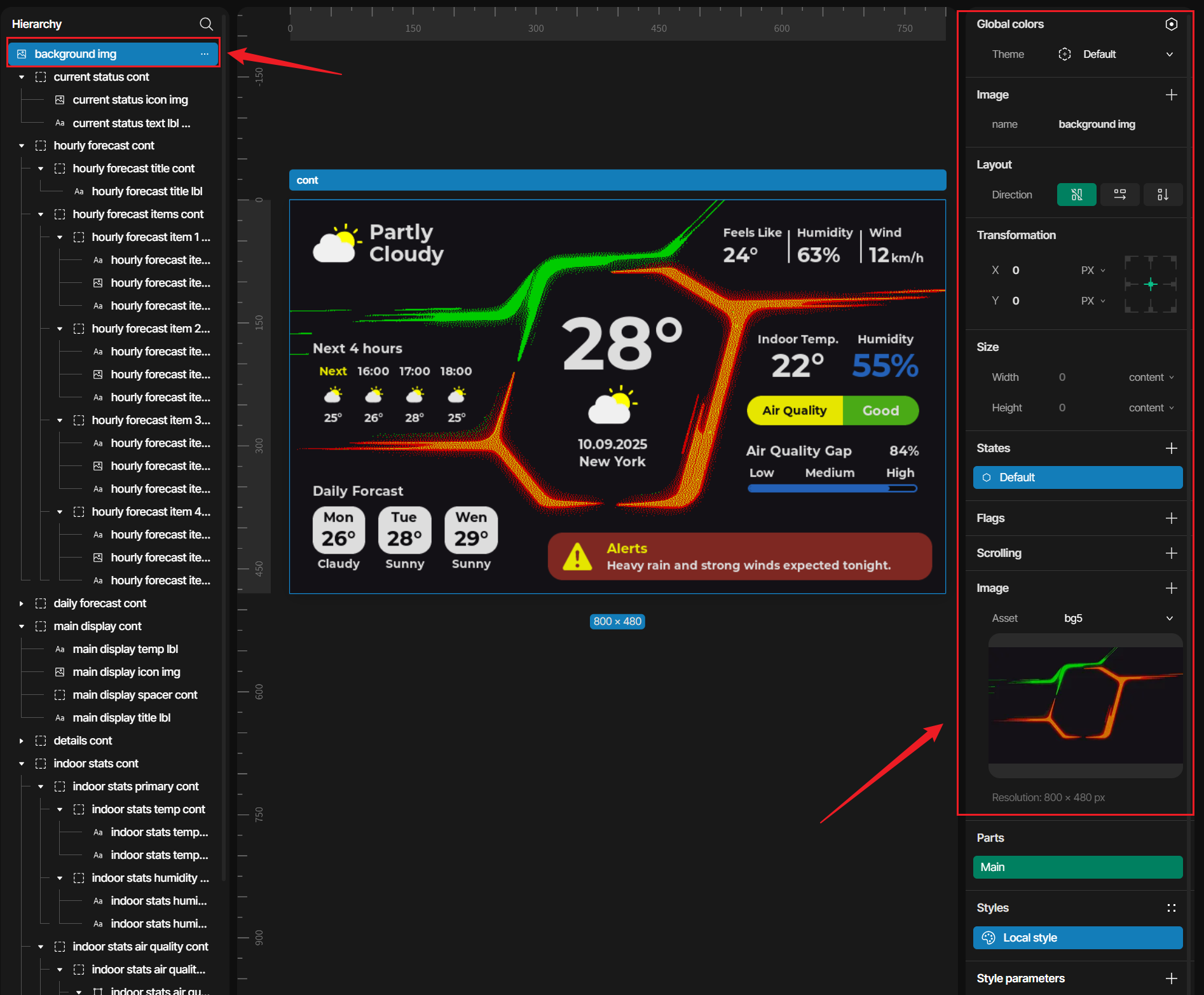Open the Styles grid options icon

1171,908
